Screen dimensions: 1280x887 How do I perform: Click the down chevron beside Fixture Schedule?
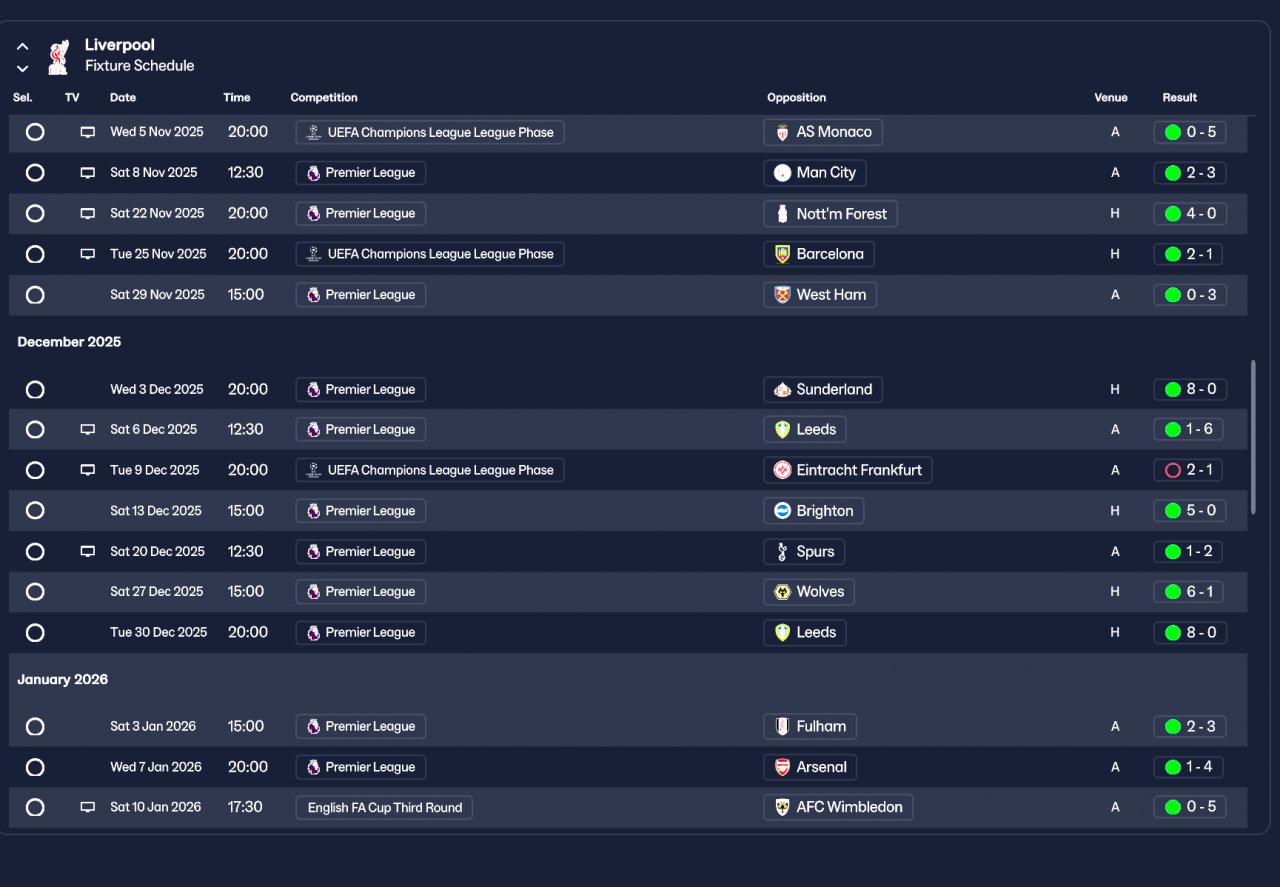(22, 69)
